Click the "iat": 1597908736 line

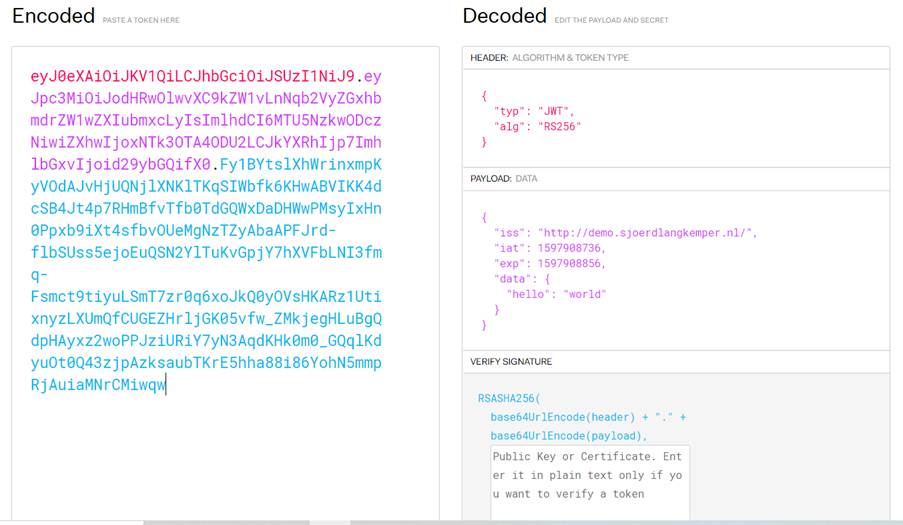pos(549,248)
